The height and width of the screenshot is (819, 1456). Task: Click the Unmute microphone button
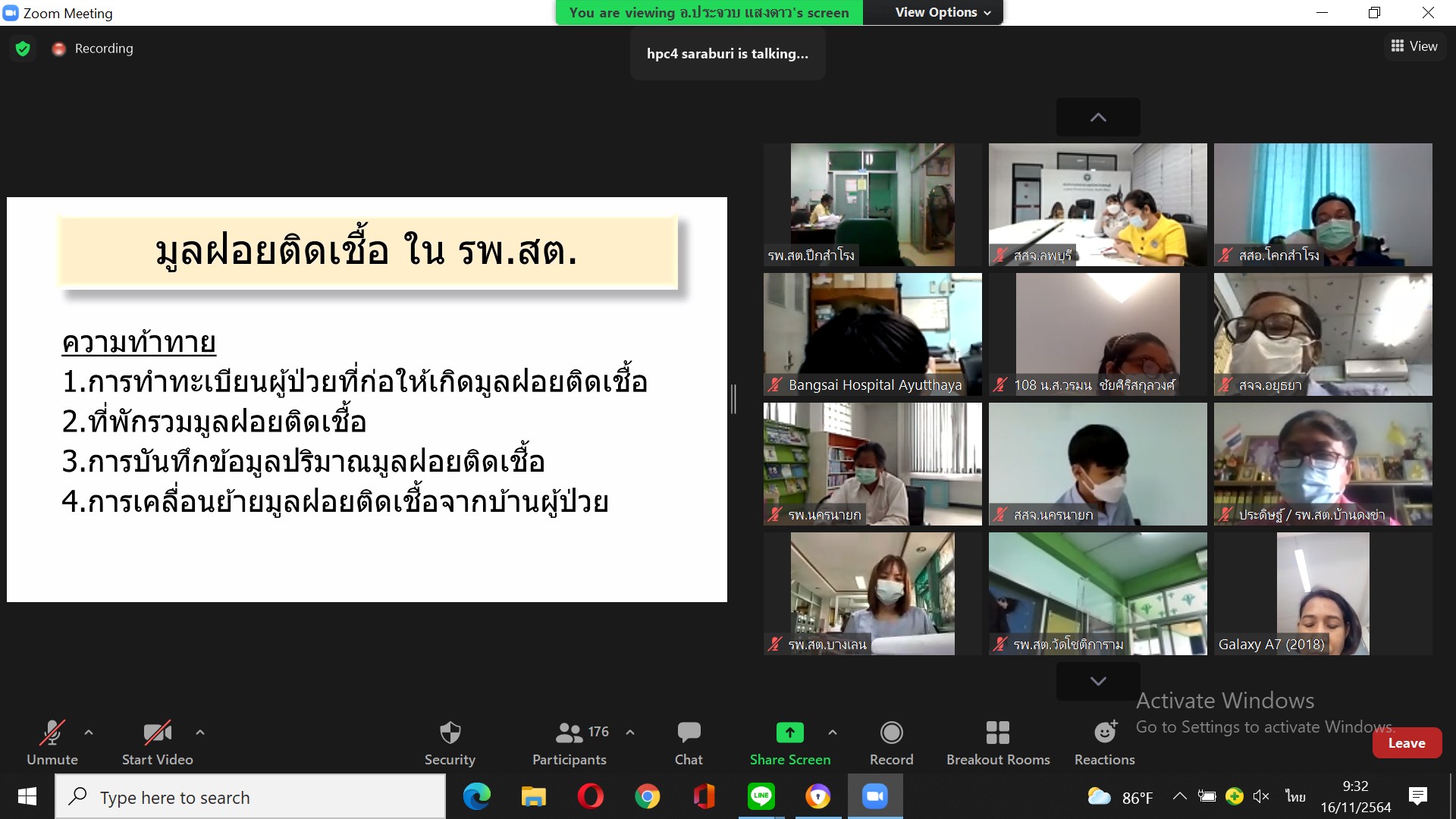[52, 742]
